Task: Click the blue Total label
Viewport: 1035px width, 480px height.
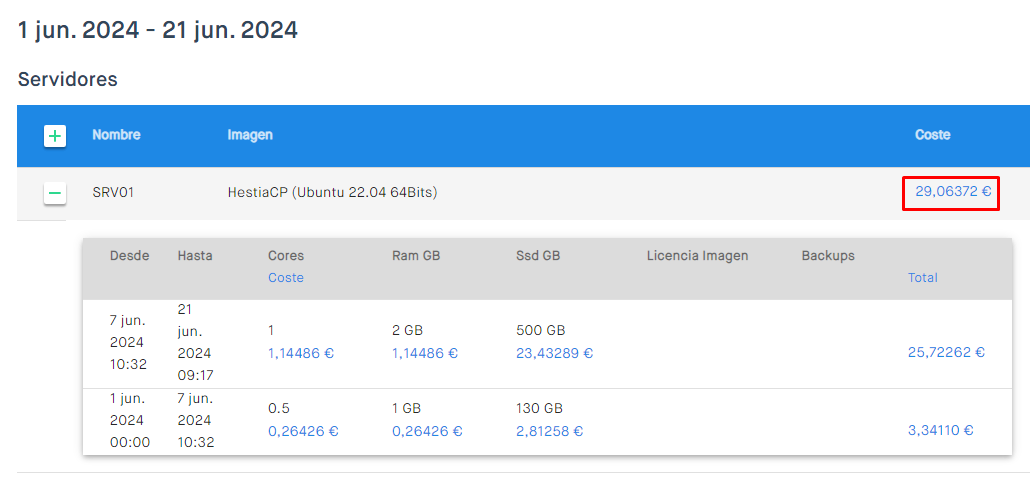Action: coord(923,278)
